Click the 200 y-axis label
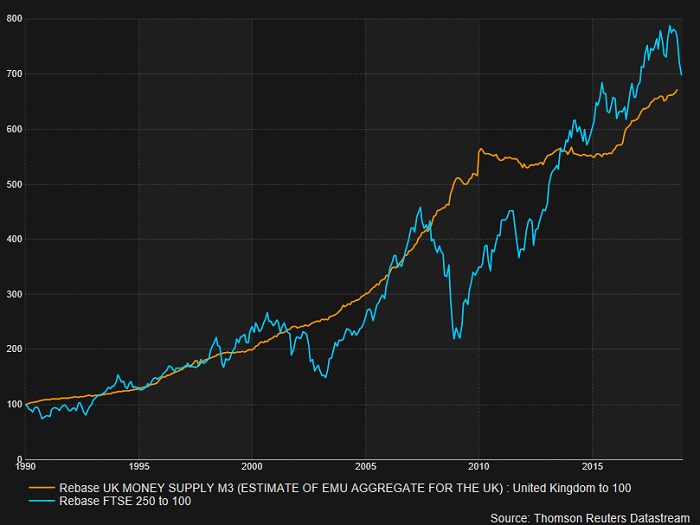Screen dimensions: 700x525 (14, 349)
